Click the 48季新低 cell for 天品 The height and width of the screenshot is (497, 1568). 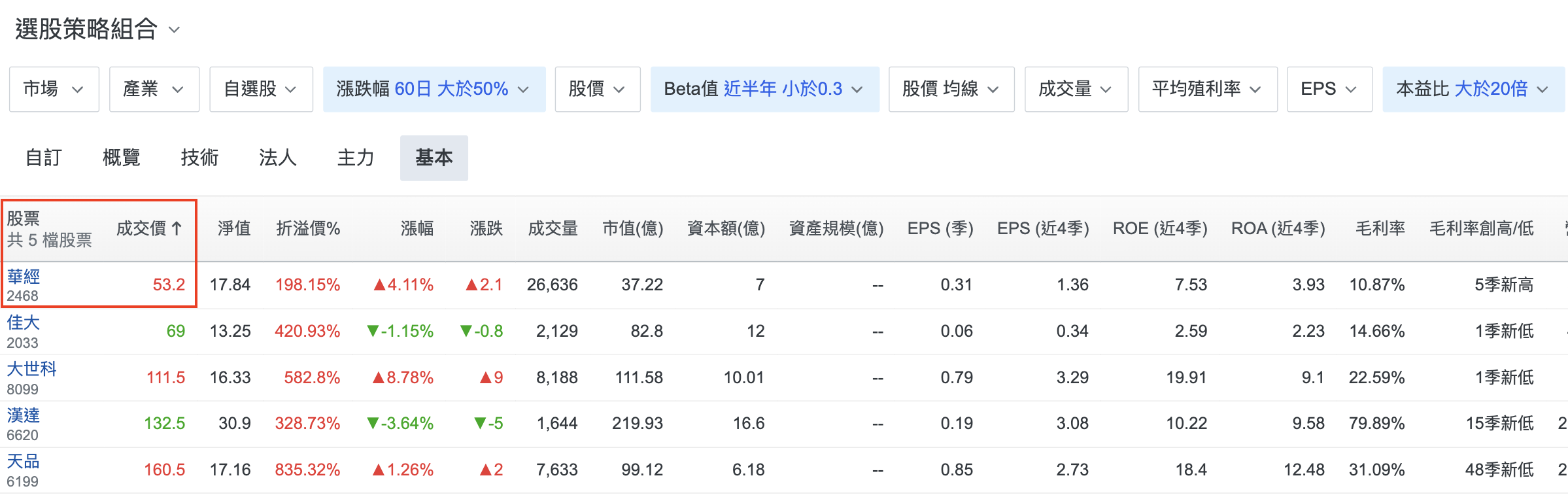pos(1499,470)
